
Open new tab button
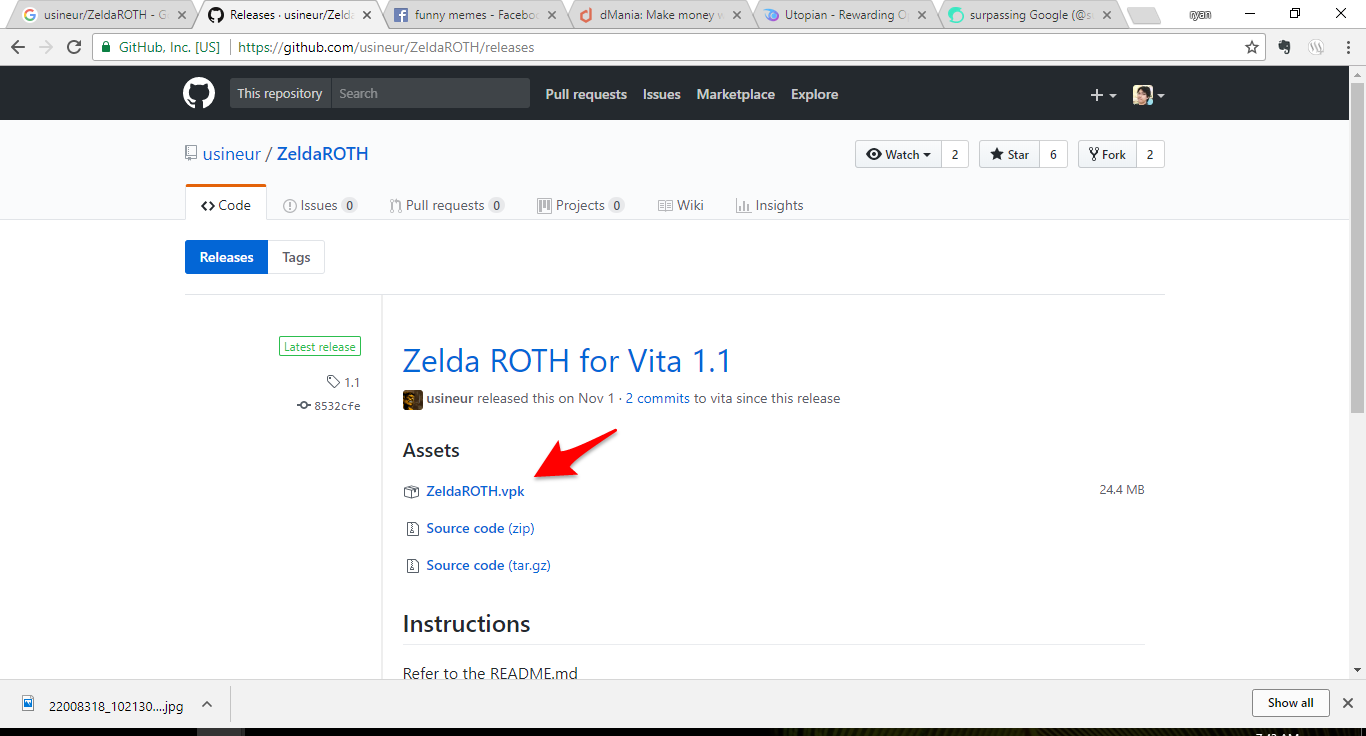[x=1142, y=15]
